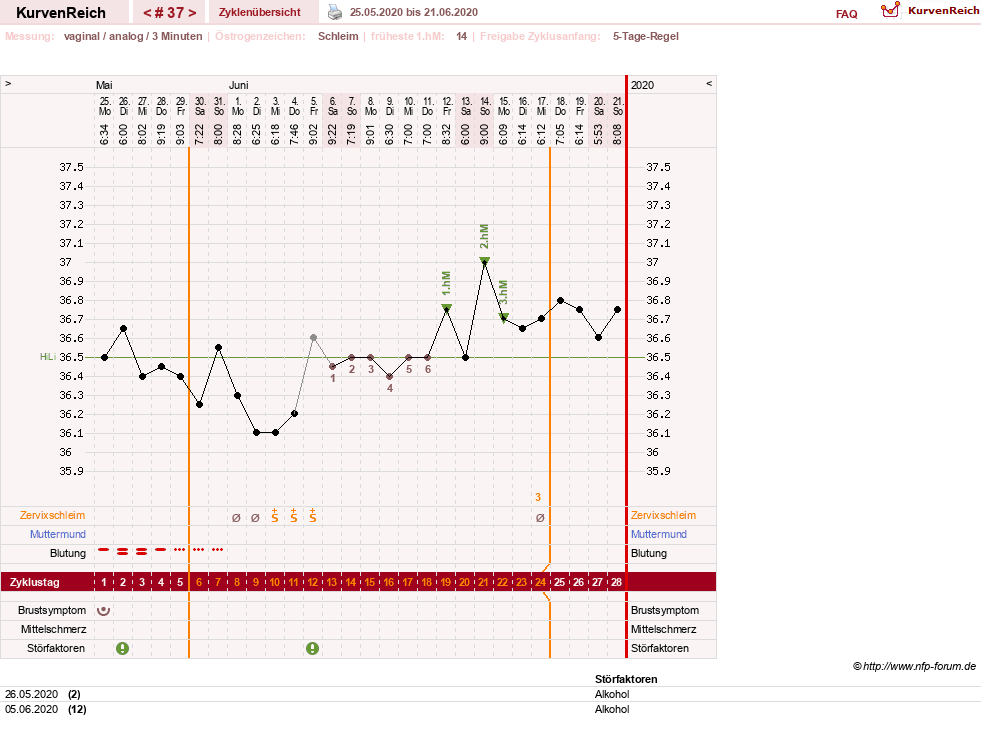Click the '# 37' cycle number
Image resolution: width=981 pixels, height=738 pixels.
click(170, 13)
